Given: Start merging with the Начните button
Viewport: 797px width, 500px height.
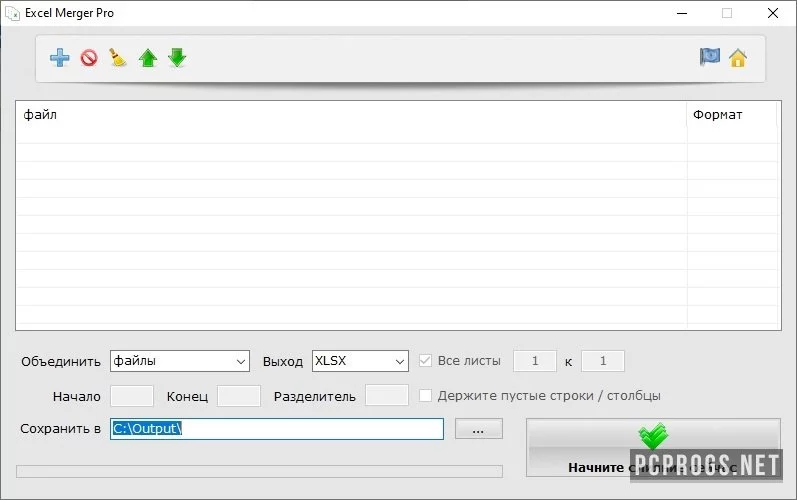Looking at the screenshot, I should 653,448.
